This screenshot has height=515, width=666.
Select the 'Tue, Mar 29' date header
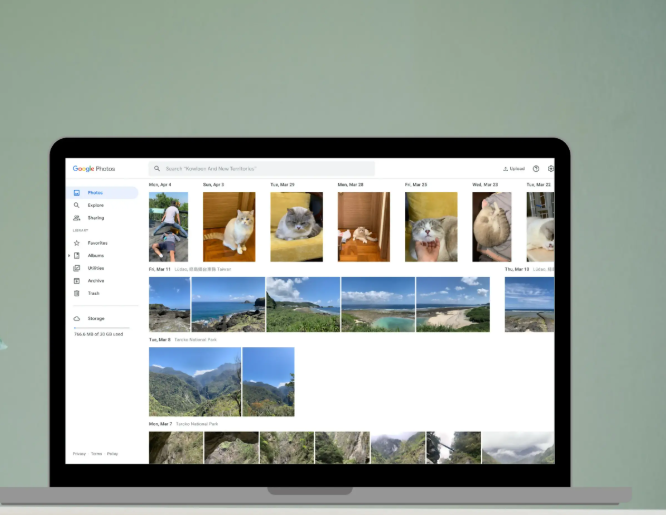click(x=282, y=185)
